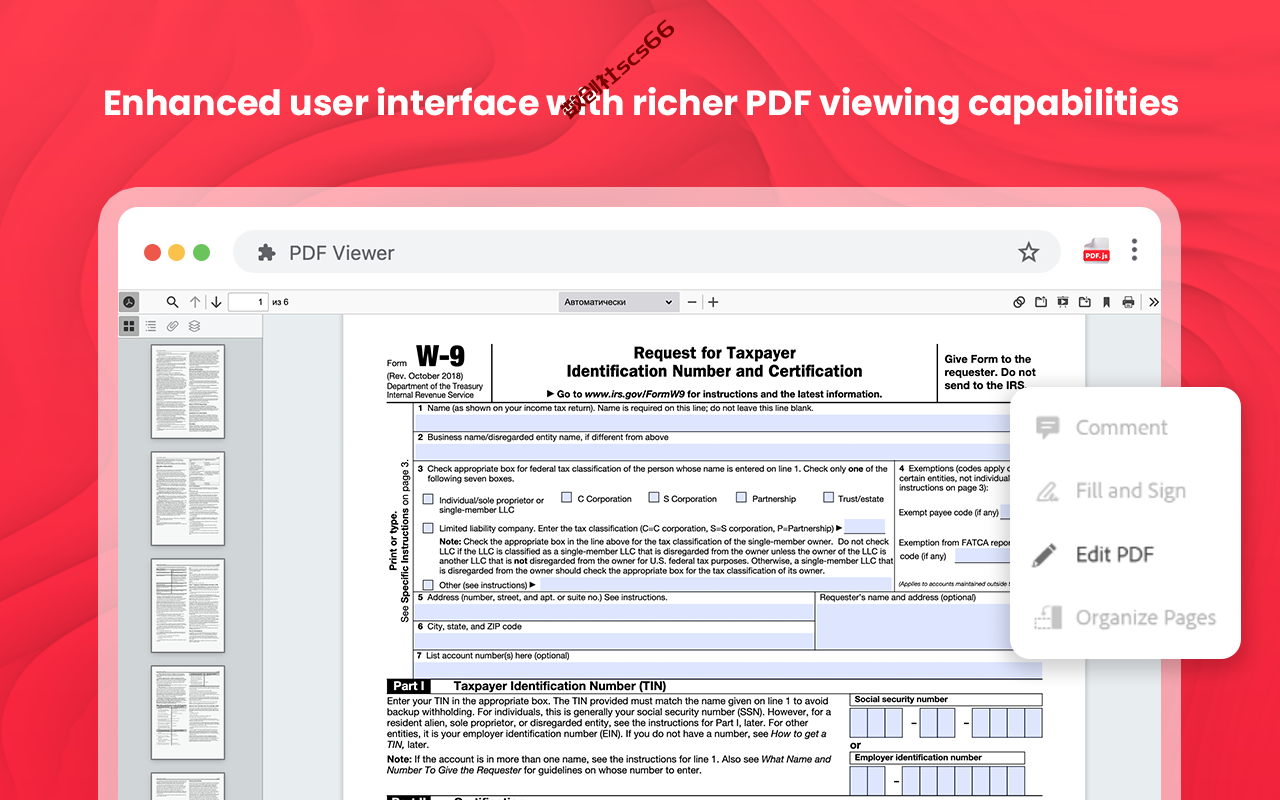Show attachments paperclip in sidebar

[172, 326]
